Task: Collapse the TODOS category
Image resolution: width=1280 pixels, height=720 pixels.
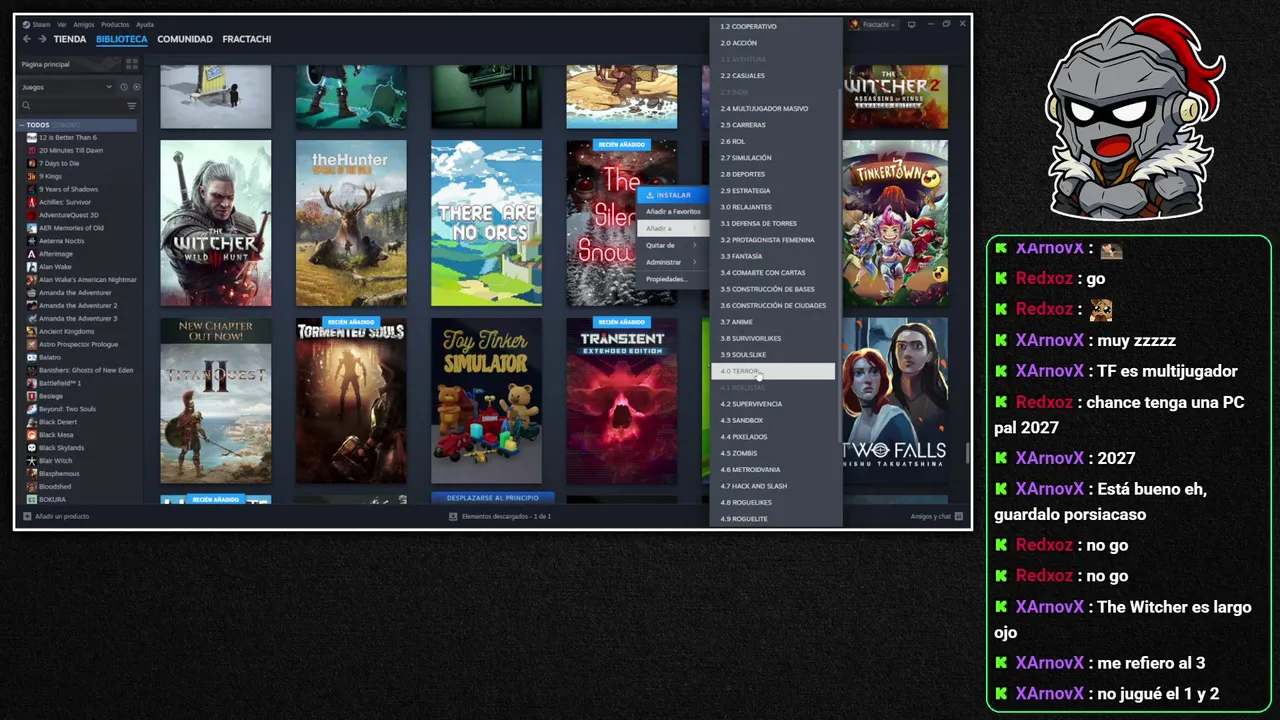Action: (x=21, y=125)
